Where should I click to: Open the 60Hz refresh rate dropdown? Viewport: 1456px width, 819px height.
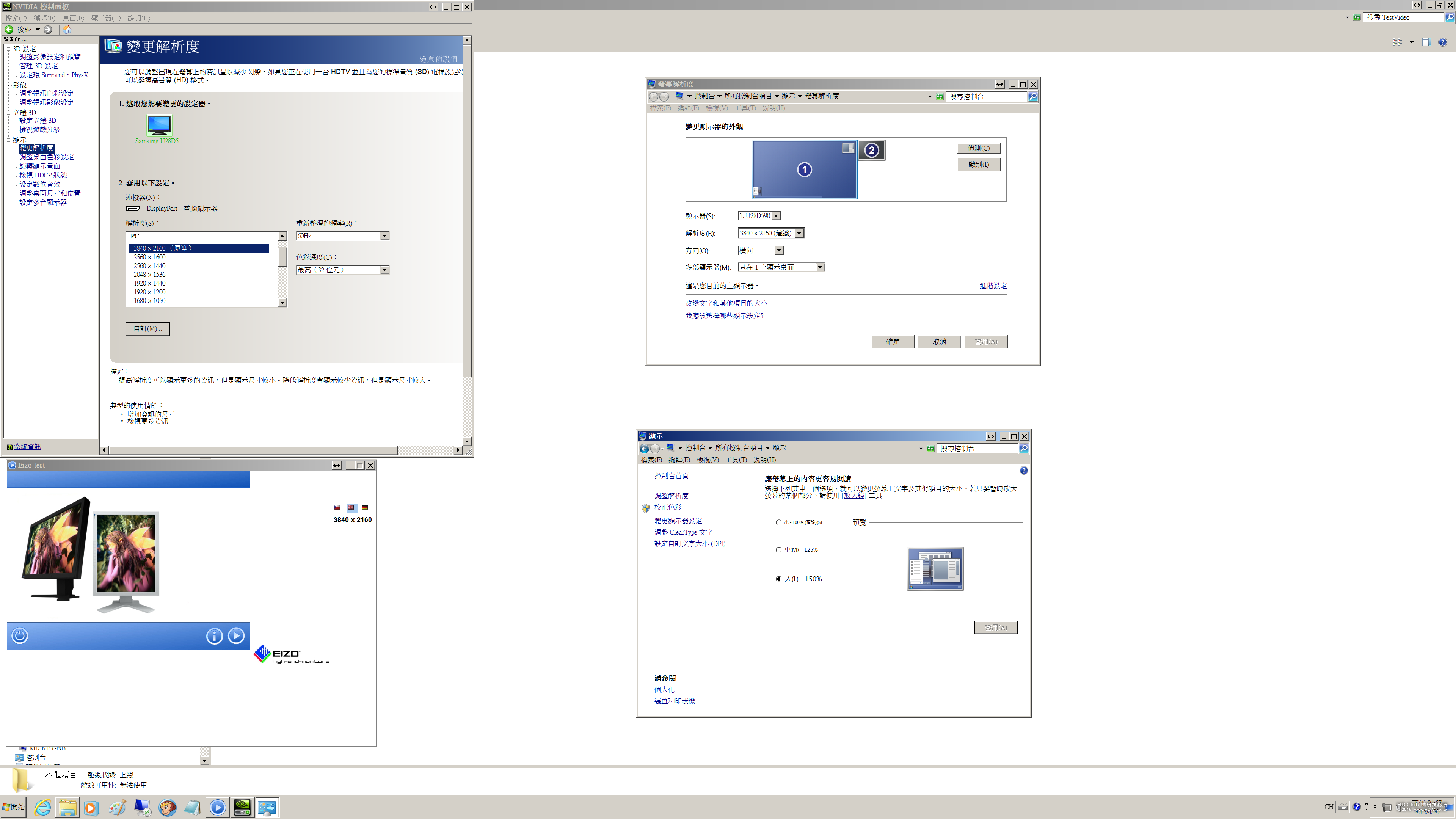(x=384, y=236)
